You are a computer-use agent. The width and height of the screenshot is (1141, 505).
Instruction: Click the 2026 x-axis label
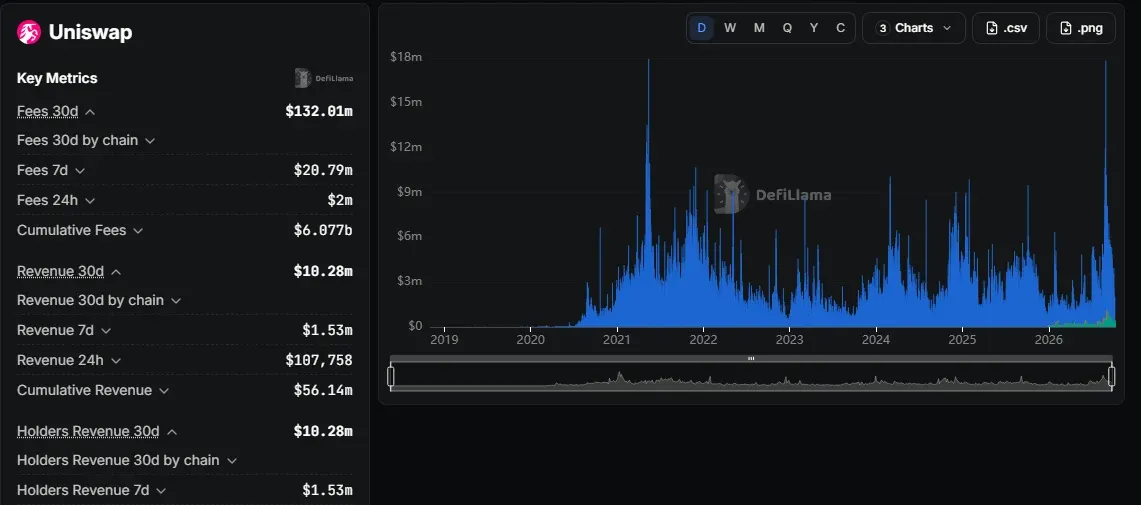pyautogui.click(x=1049, y=340)
